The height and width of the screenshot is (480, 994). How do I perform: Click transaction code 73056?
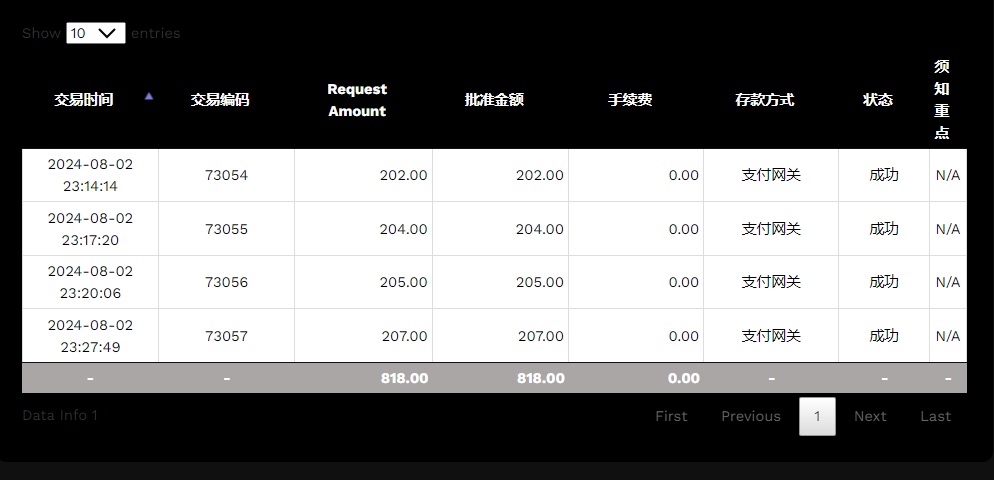226,282
